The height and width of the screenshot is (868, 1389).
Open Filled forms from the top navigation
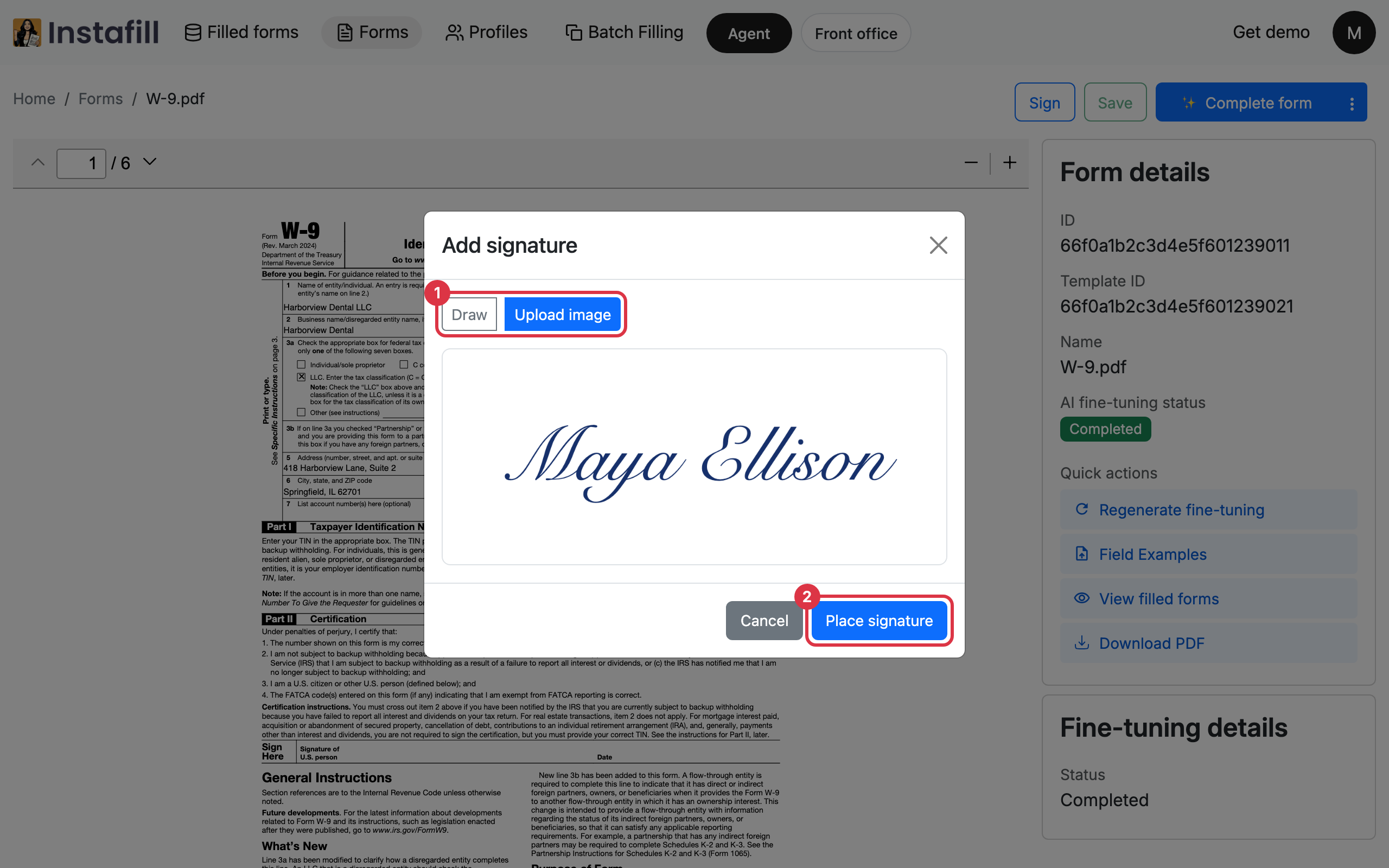(x=241, y=32)
